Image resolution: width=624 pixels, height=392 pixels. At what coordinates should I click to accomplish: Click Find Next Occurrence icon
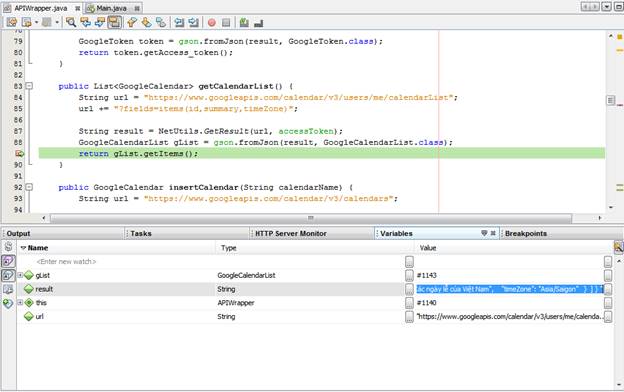point(99,22)
